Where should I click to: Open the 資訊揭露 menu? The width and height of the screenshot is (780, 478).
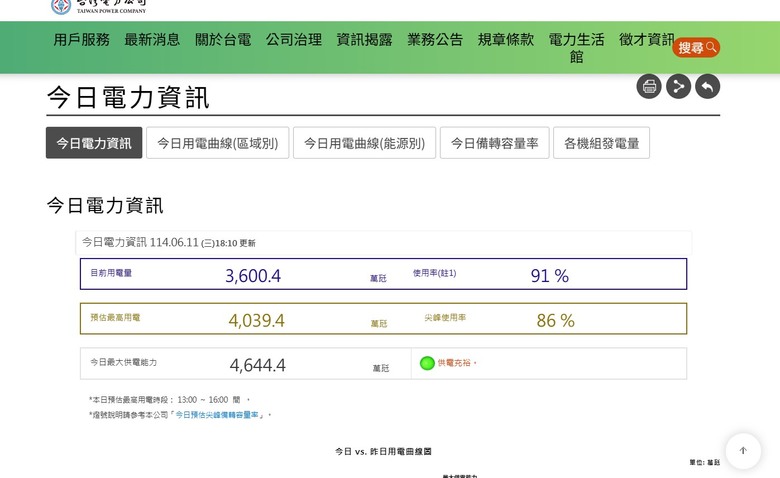[x=364, y=40]
